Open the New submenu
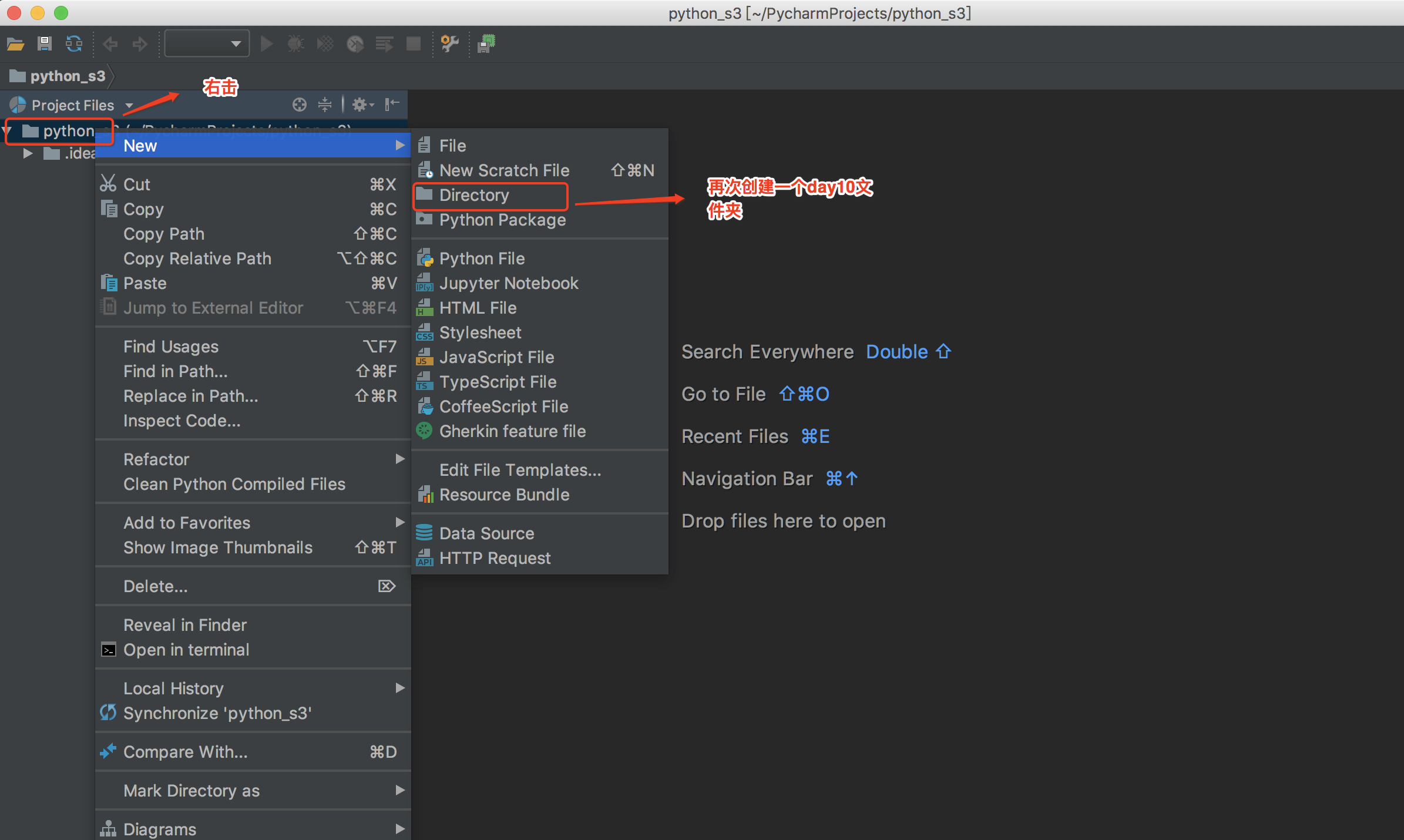This screenshot has height=840, width=1404. pyautogui.click(x=253, y=146)
